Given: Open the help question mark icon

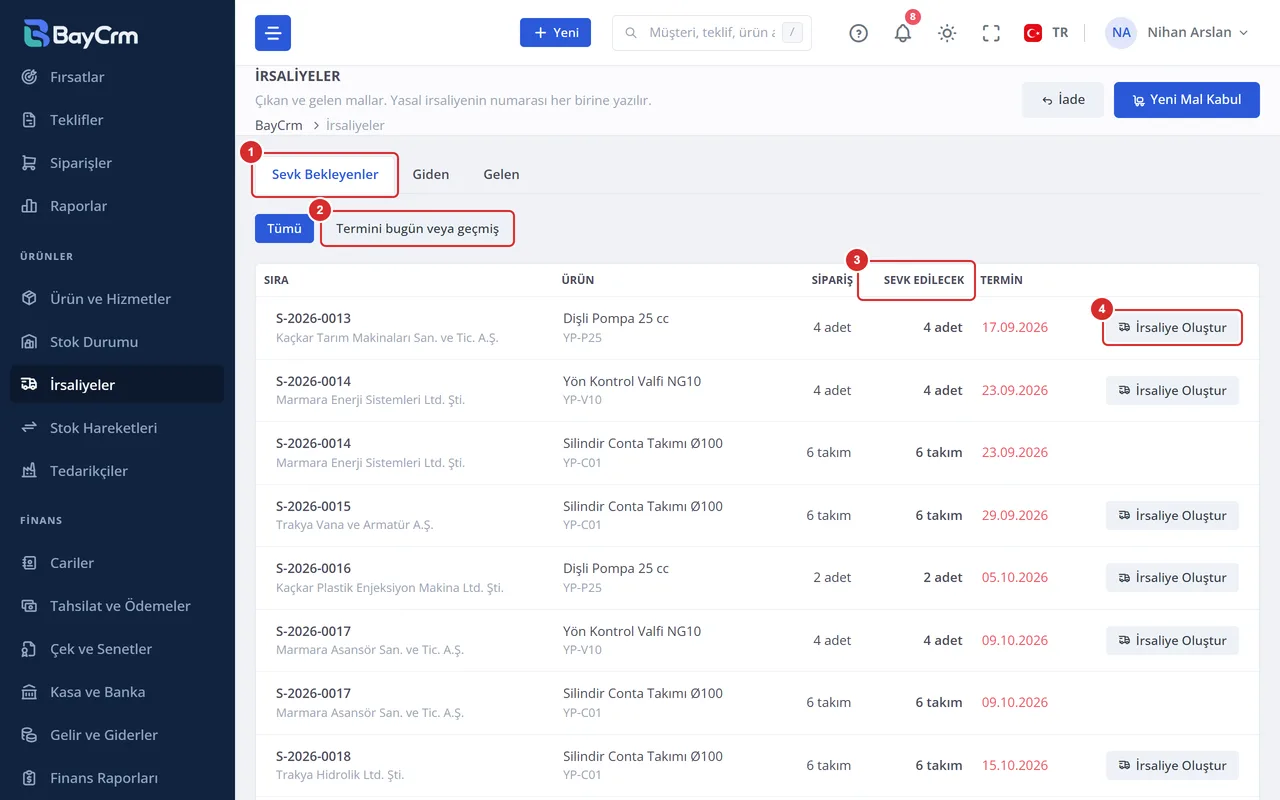Looking at the screenshot, I should 858,33.
